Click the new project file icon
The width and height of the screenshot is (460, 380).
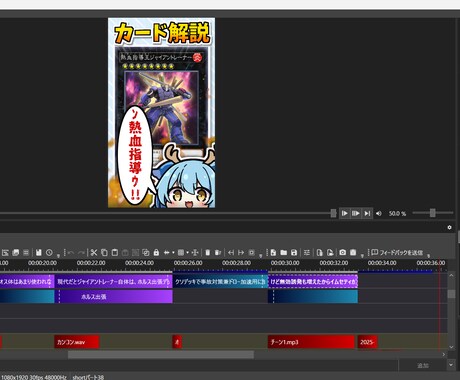pos(273,253)
